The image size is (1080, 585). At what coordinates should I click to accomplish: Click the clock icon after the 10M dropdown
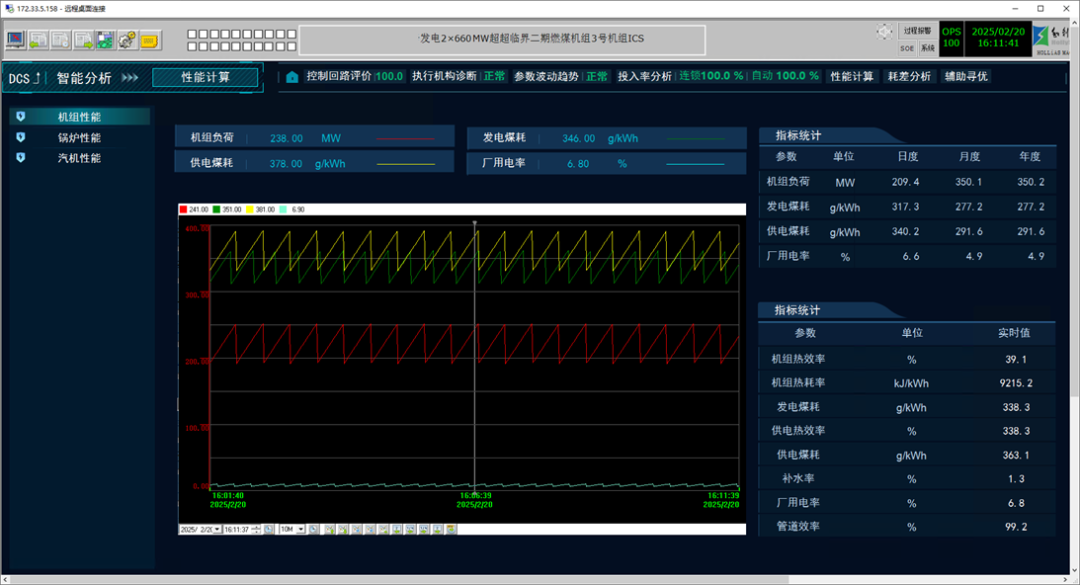pyautogui.click(x=314, y=529)
